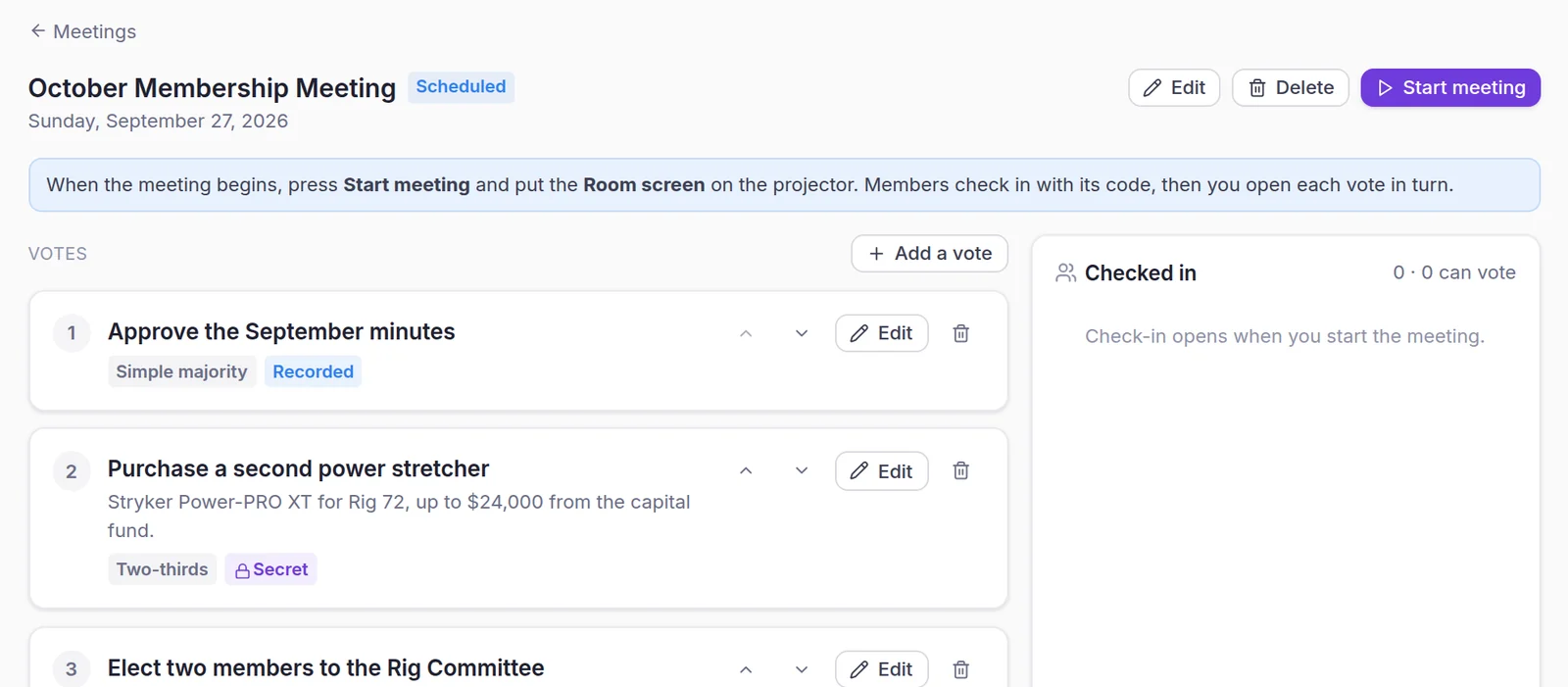Delete the October Membership Meeting
1568x687 pixels.
pyautogui.click(x=1291, y=87)
